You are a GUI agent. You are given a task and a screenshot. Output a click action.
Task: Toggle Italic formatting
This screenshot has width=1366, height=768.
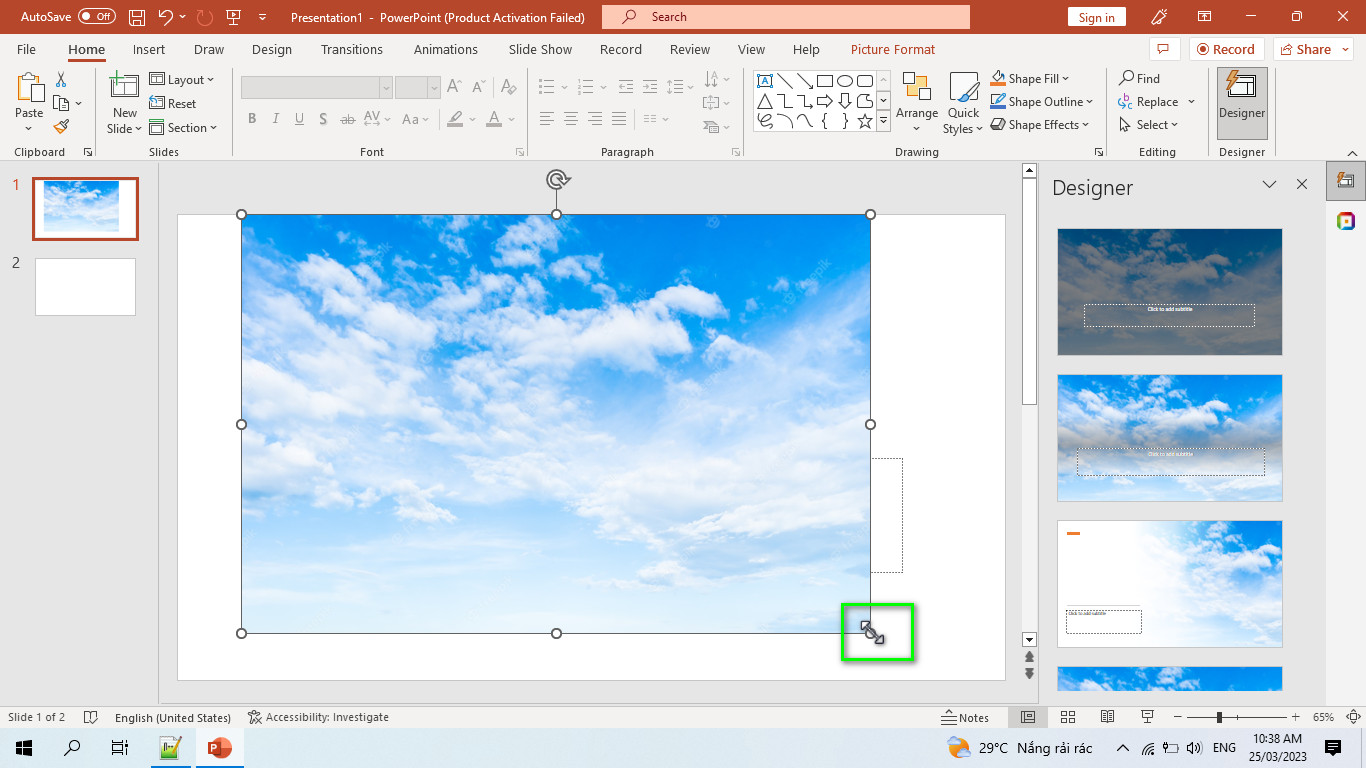click(x=276, y=119)
